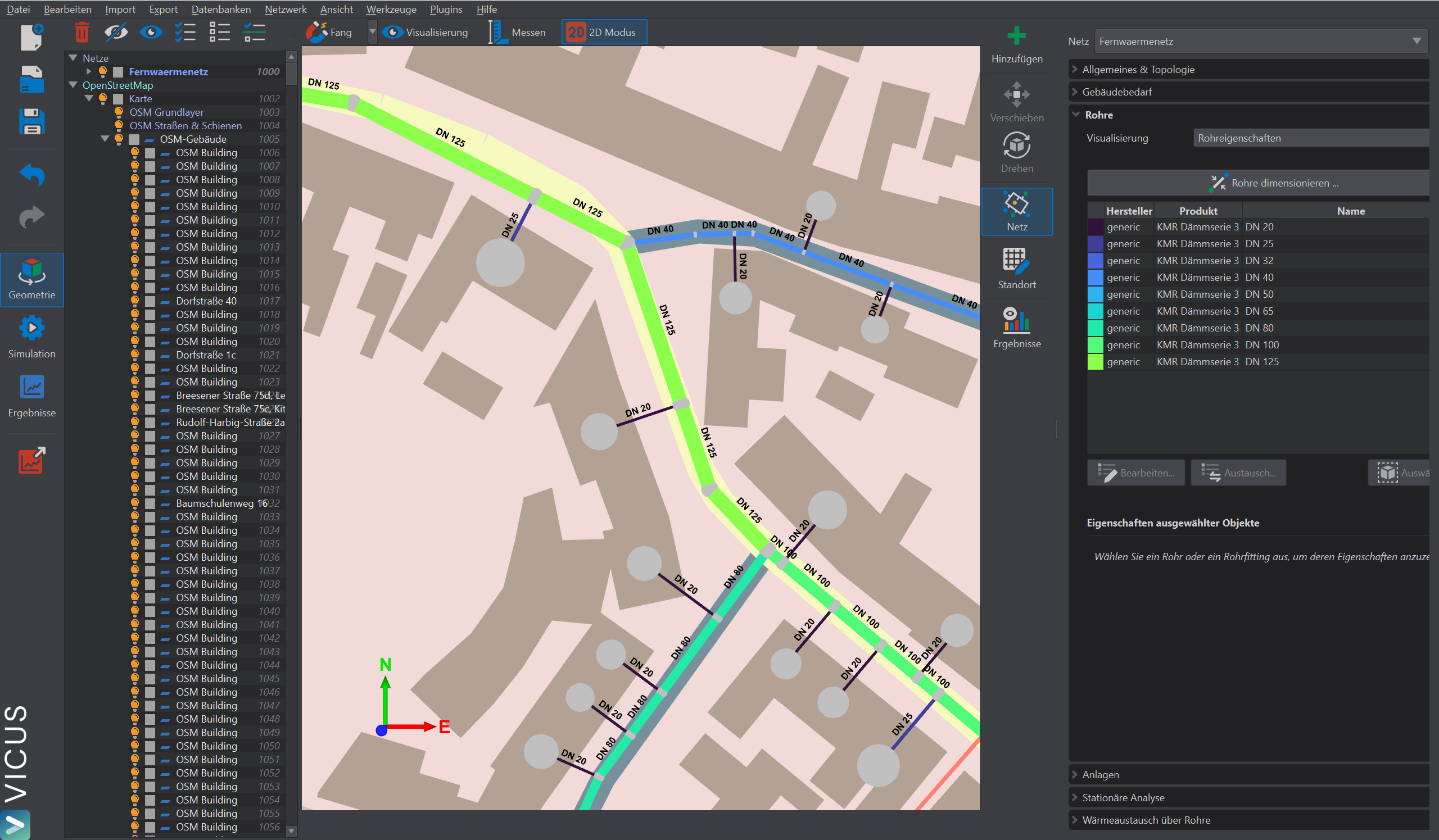The height and width of the screenshot is (840, 1439).
Task: Click the red trash delete icon
Action: [x=82, y=33]
